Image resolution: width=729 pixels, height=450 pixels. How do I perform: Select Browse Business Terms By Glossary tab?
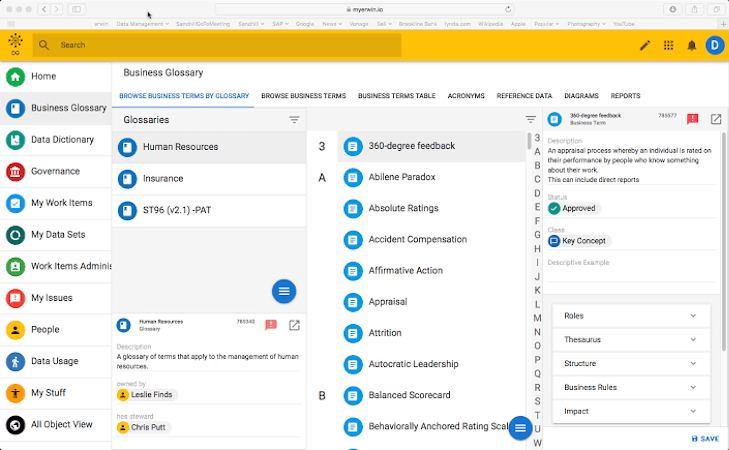(184, 96)
